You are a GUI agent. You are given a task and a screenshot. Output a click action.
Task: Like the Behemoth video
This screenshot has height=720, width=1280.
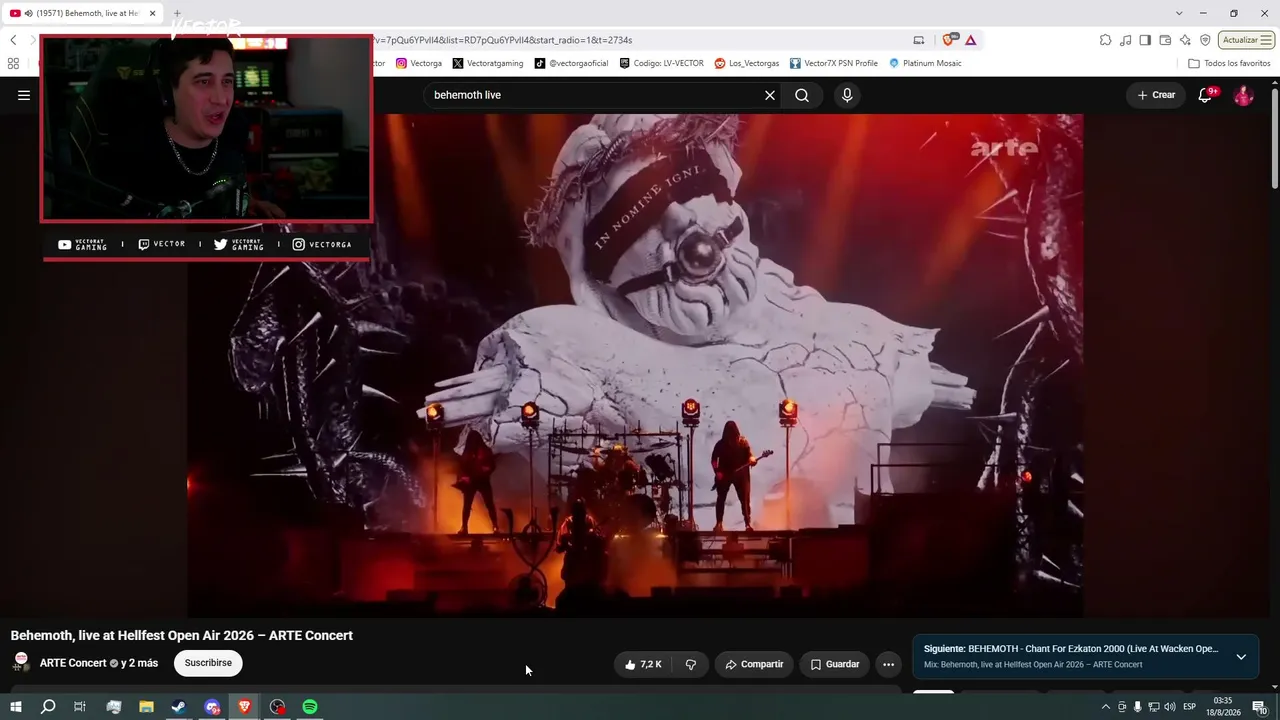point(643,664)
